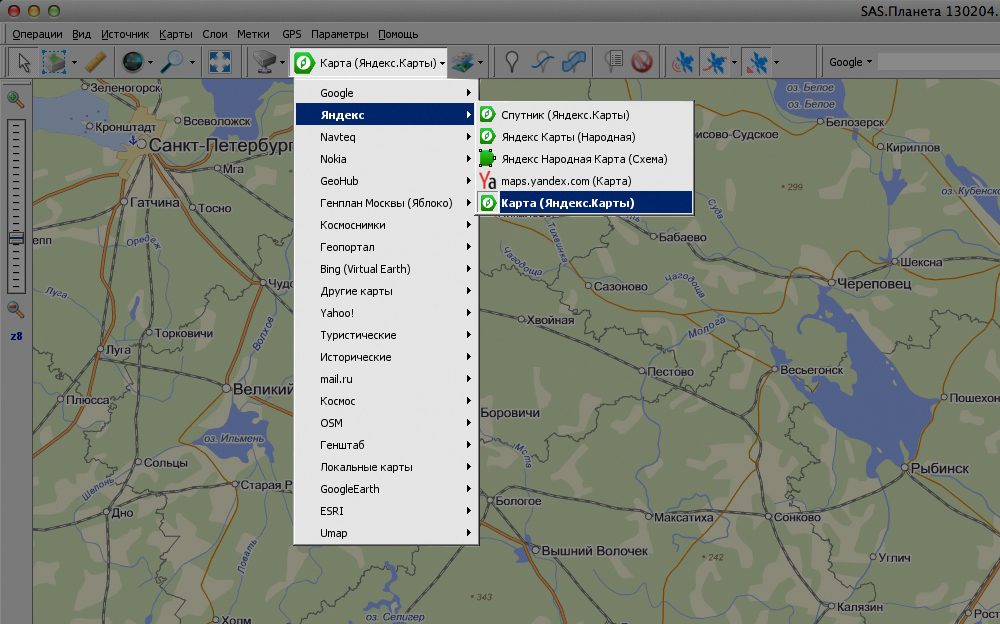Open the dropdown arrow beside network source icon
This screenshot has height=624, width=1000.
[x=282, y=63]
